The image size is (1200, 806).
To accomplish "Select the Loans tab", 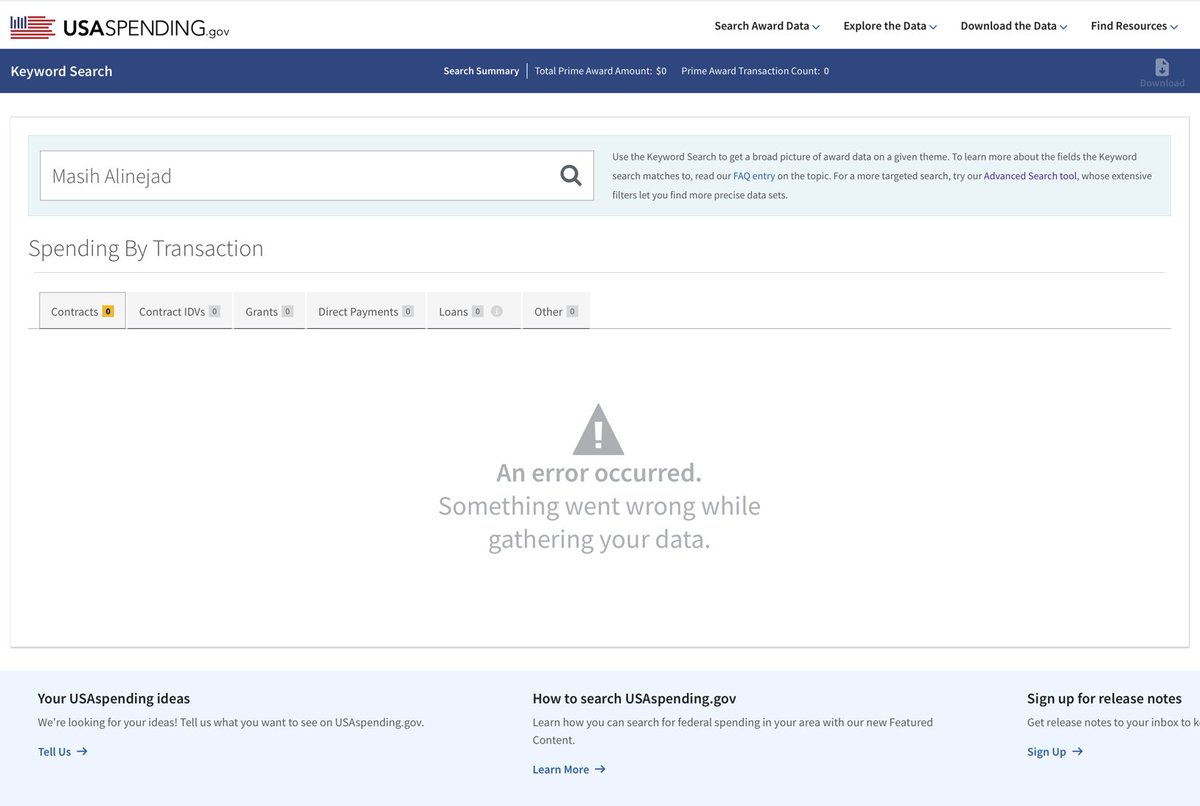I will 473,311.
